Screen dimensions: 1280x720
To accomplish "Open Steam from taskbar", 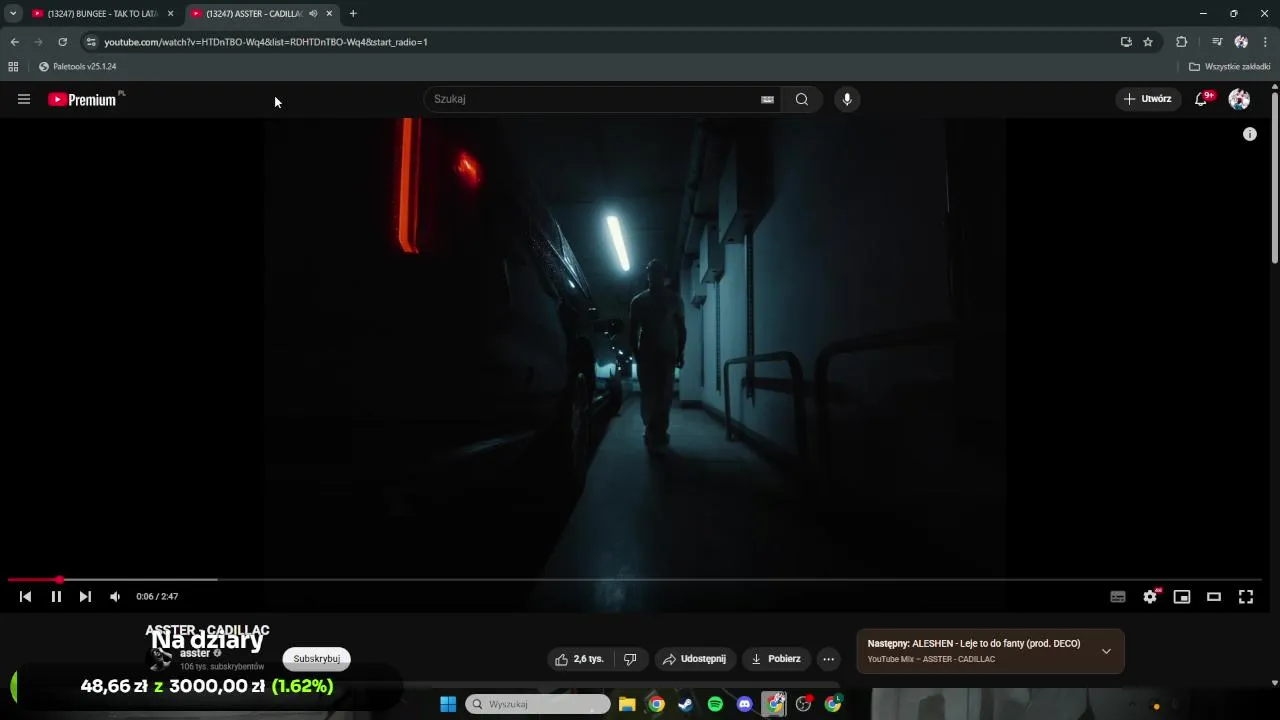I will pyautogui.click(x=686, y=704).
